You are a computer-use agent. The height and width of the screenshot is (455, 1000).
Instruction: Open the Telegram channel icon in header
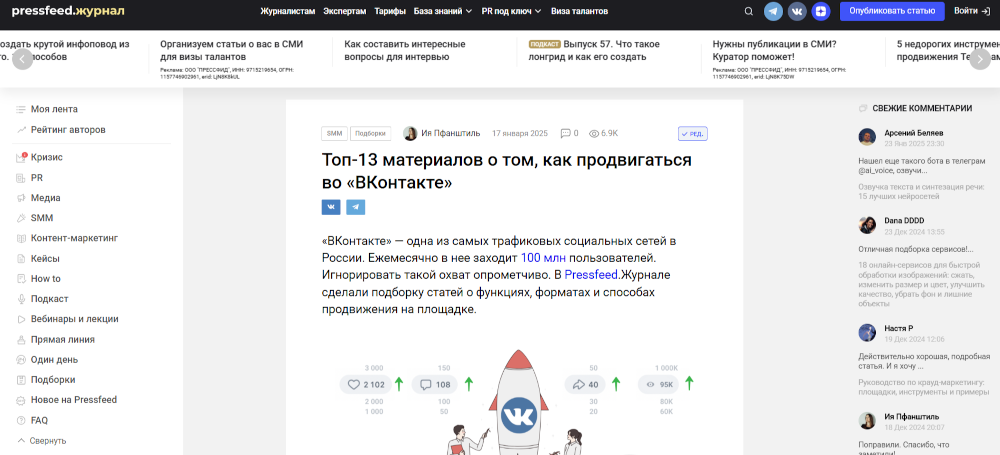774,11
